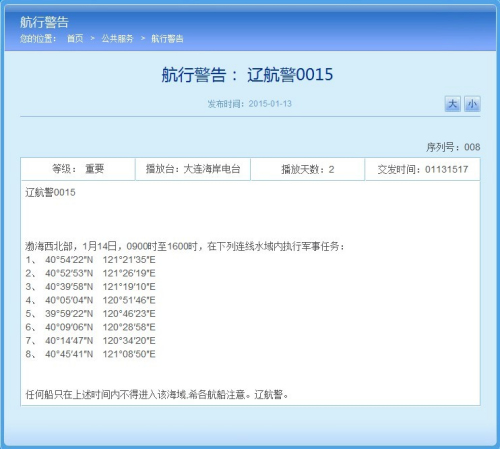Click the 序列号 008 text
Viewport: 500px width, 449px height.
click(453, 147)
